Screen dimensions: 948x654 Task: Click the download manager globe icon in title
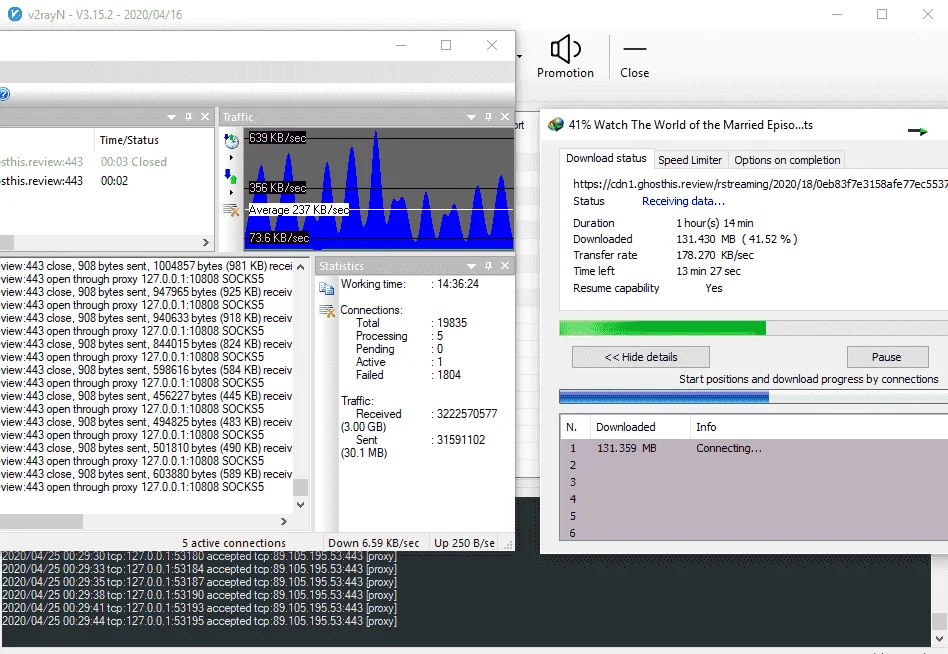click(556, 125)
